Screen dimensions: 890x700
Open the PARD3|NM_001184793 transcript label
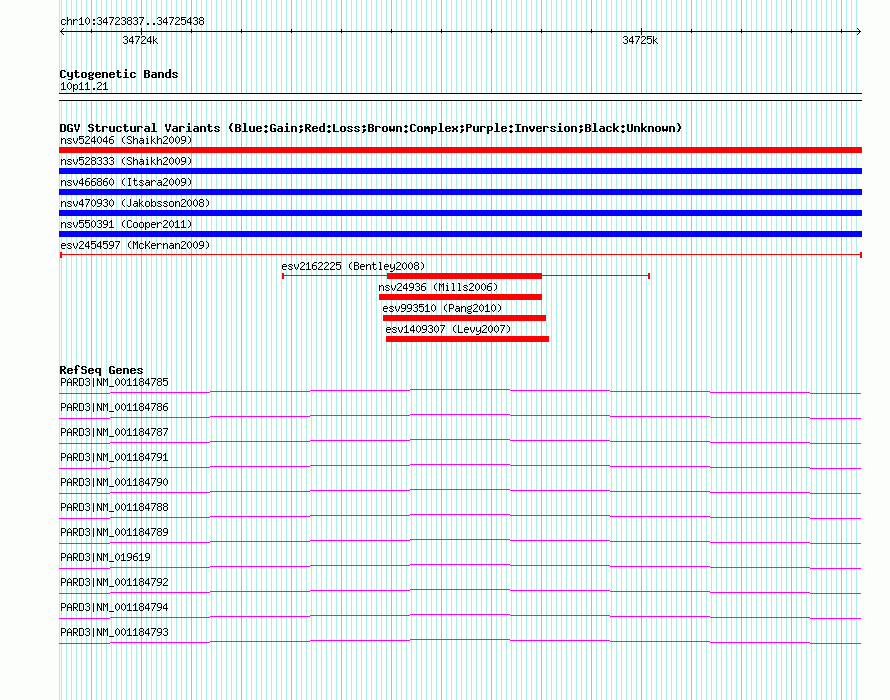coord(114,632)
